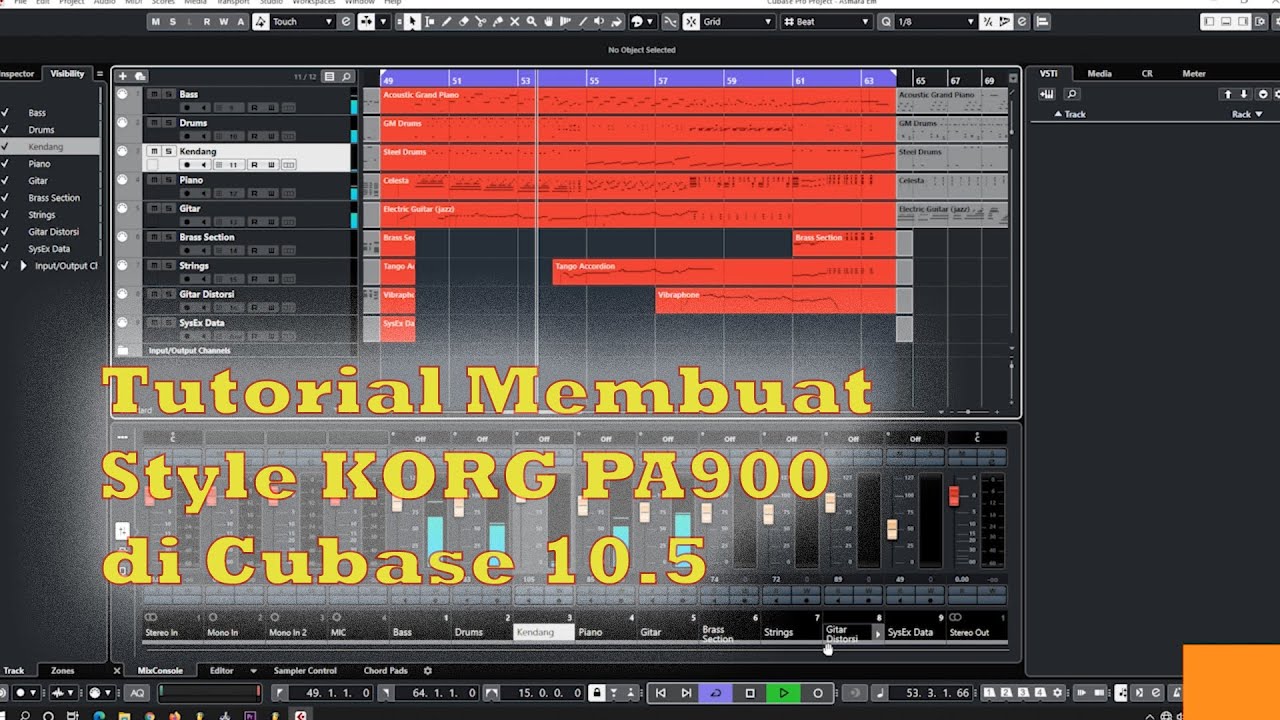Image resolution: width=1280 pixels, height=720 pixels.
Task: Click the Acoustic Grand Piano MIDI part
Action: [x=637, y=100]
